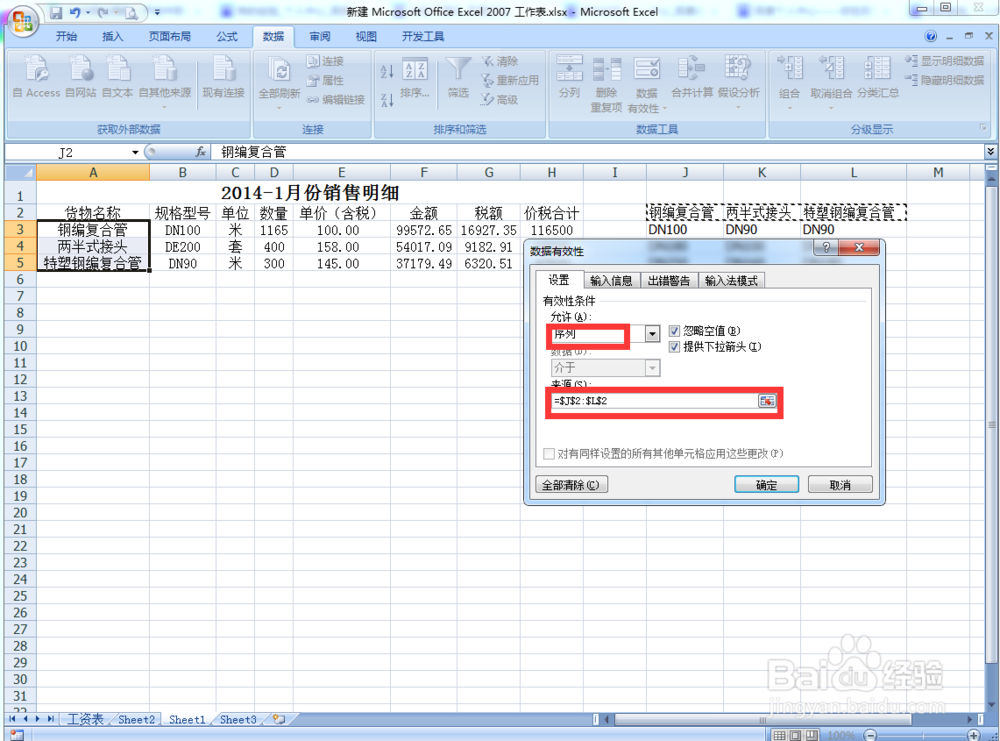
Task: Click the print preview quick access icon
Action: coord(131,12)
